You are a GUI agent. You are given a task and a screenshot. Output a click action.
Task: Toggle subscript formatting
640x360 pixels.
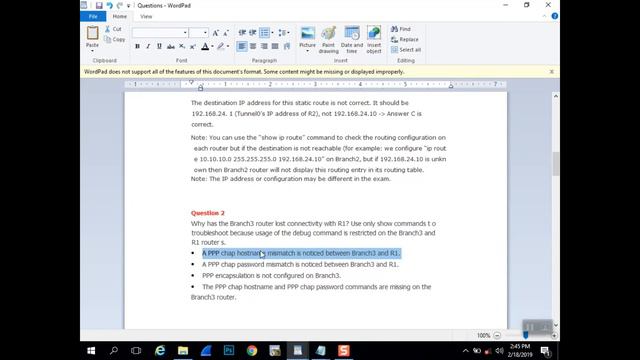(x=182, y=47)
